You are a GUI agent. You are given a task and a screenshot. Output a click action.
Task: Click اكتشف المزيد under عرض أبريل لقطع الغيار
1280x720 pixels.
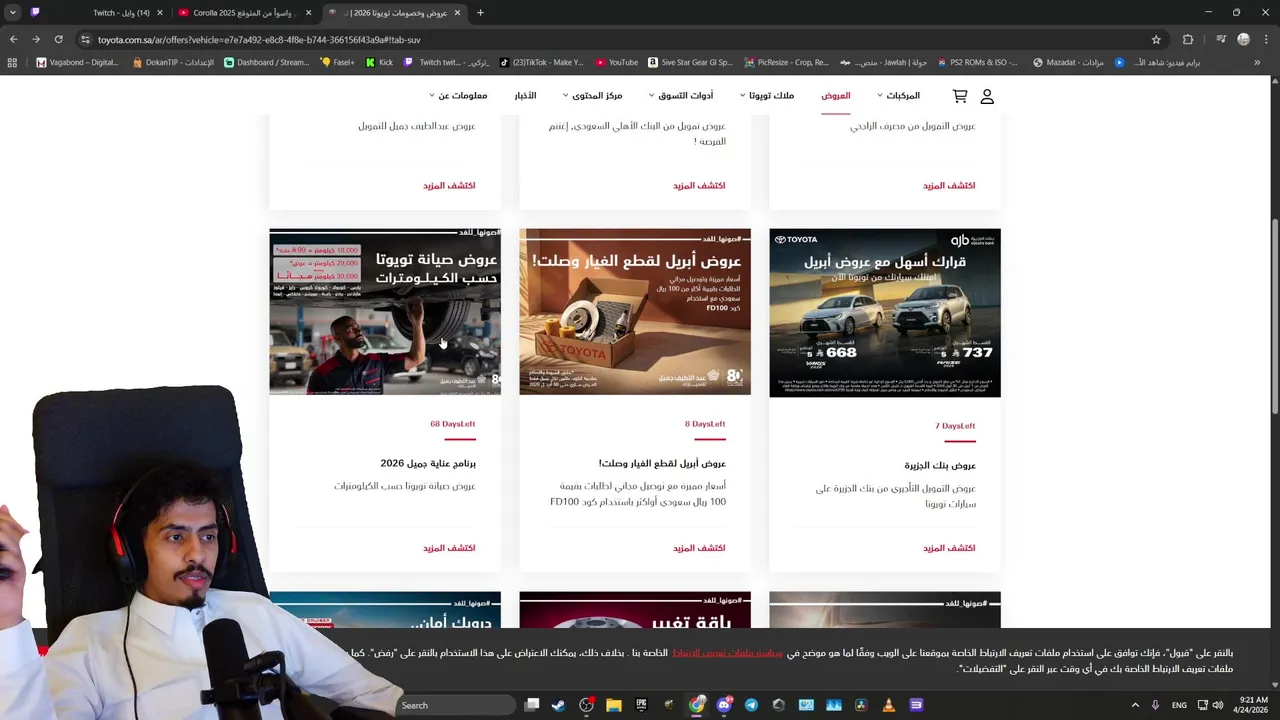click(x=699, y=548)
